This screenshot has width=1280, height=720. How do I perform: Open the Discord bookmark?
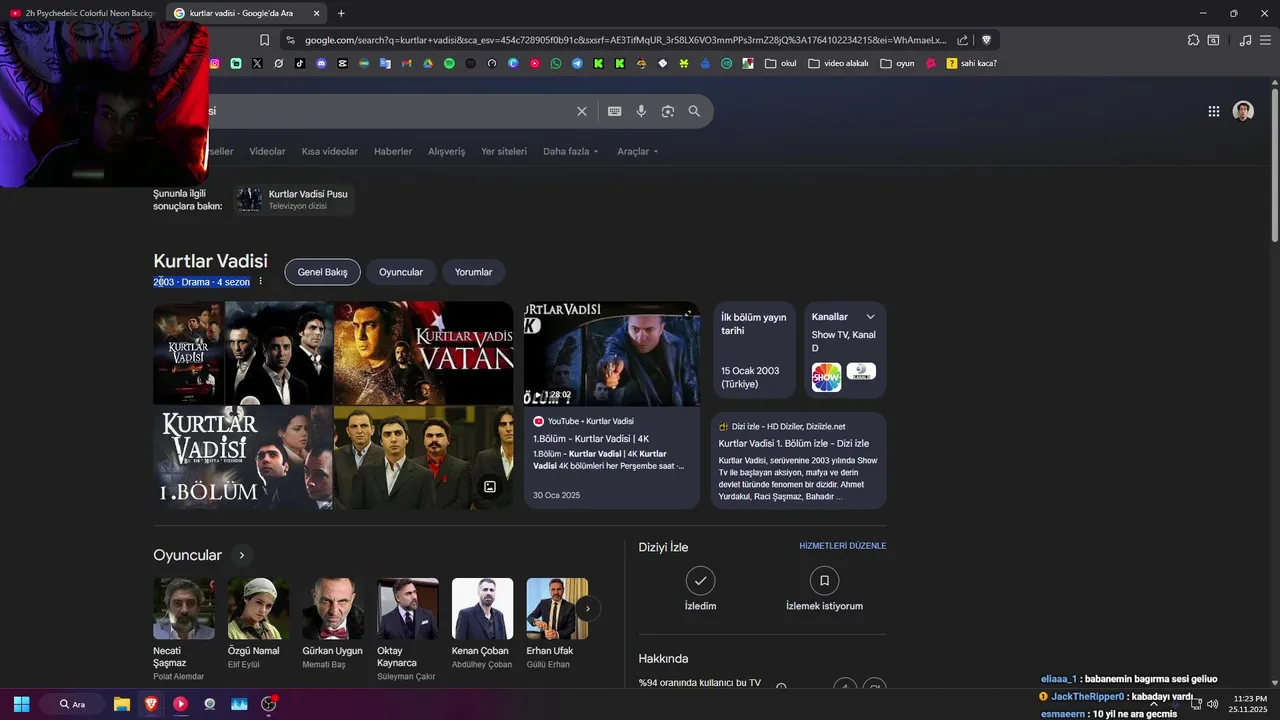click(321, 63)
